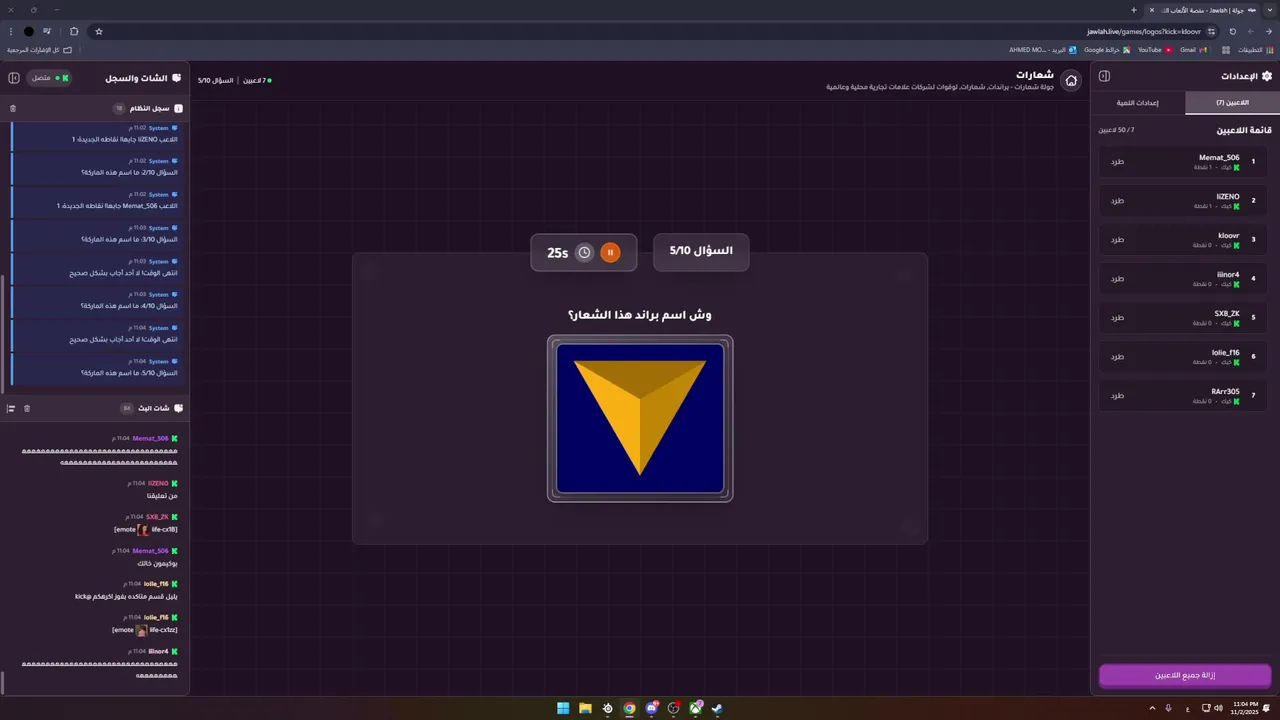Open the YouTube bookmark

1155,49
